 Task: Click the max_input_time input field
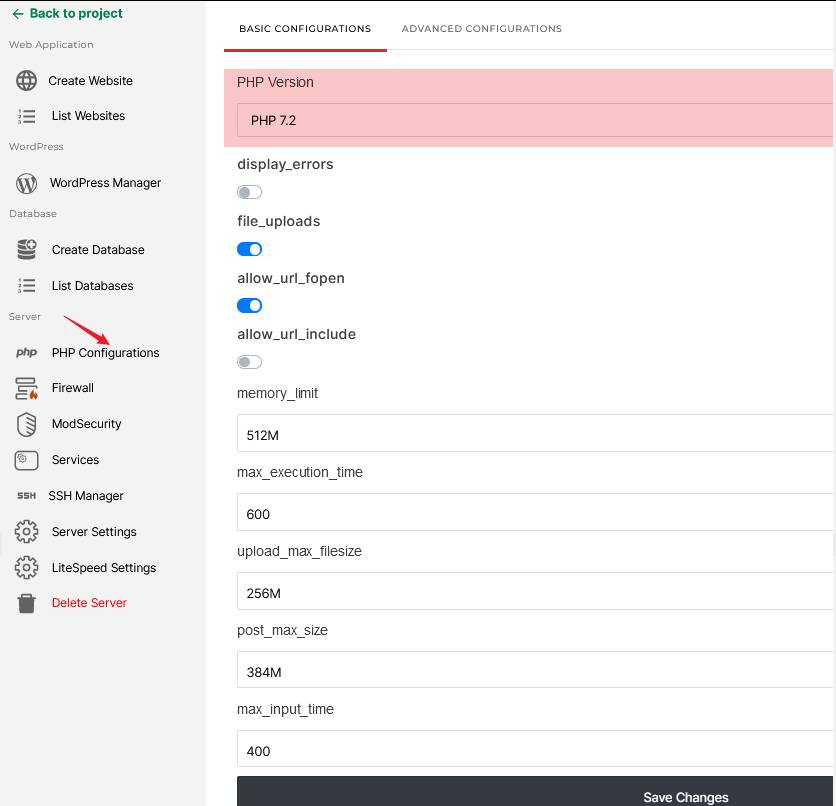click(535, 748)
